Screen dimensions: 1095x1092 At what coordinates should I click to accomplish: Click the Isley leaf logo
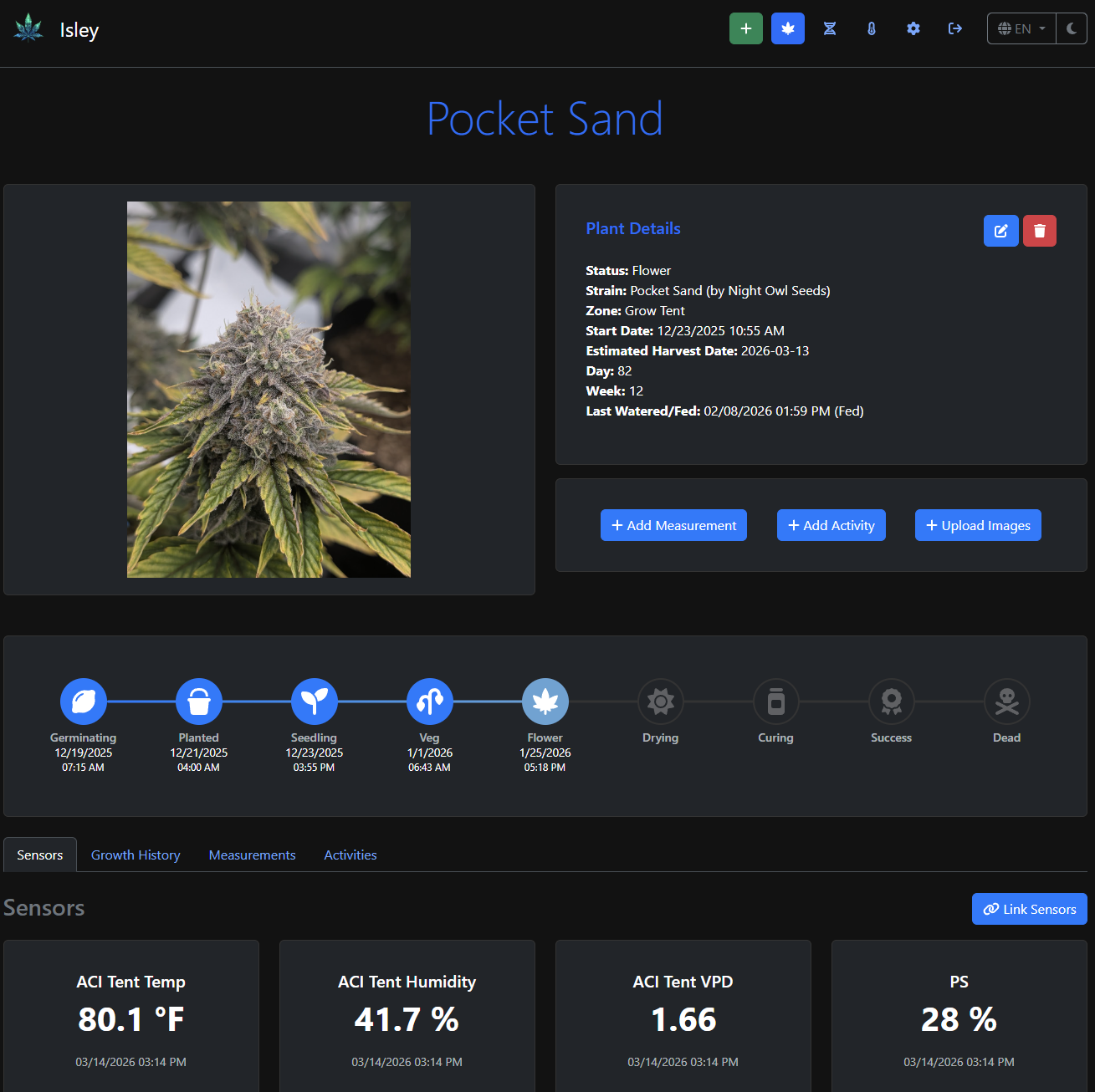(28, 28)
